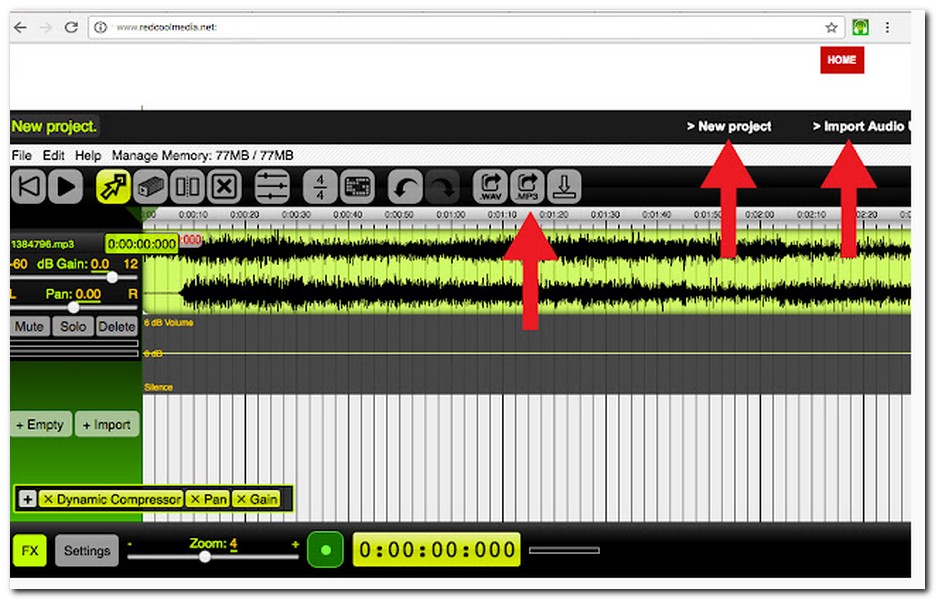Click the + Import track button

(107, 425)
